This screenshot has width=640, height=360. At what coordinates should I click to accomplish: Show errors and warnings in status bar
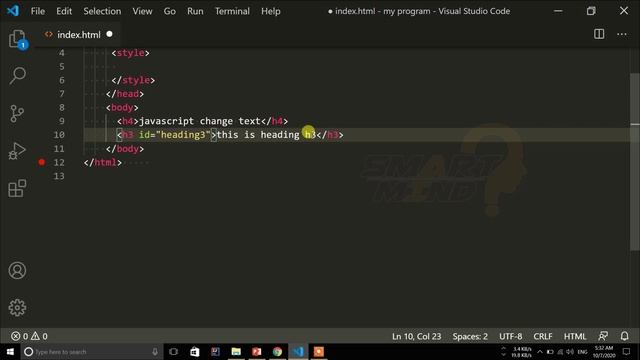tap(29, 336)
